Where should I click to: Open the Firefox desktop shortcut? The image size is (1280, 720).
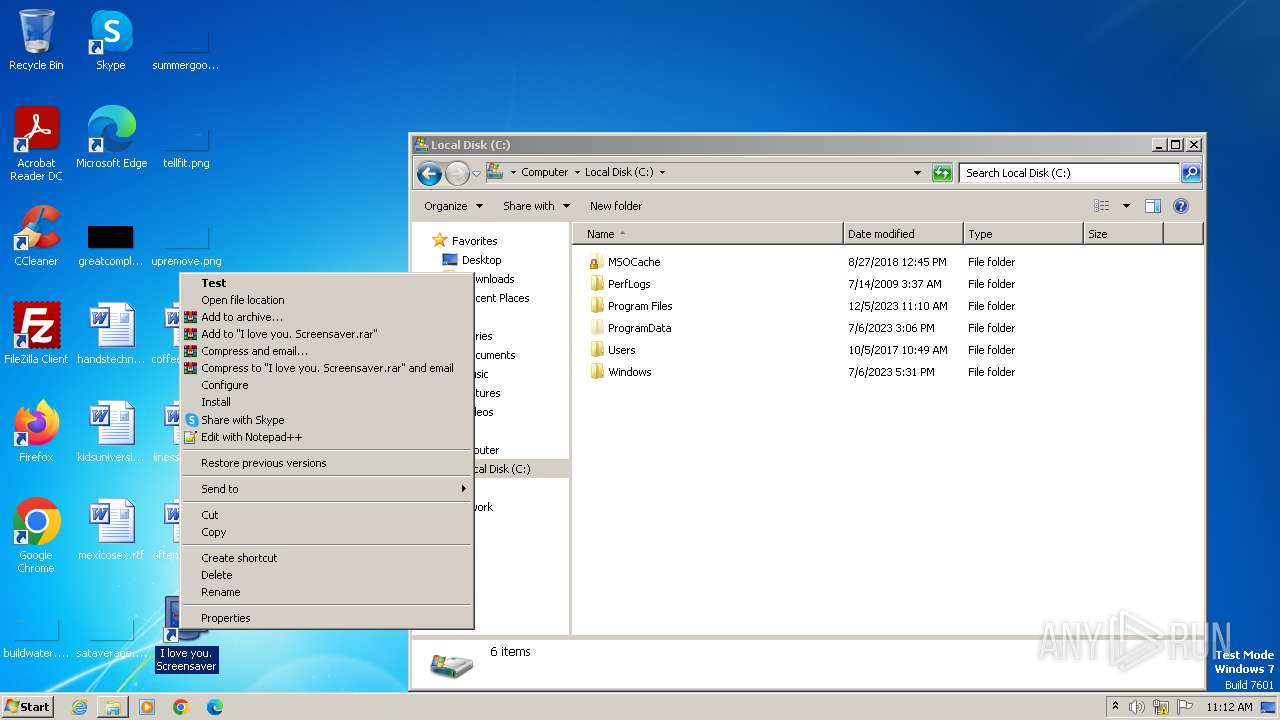(36, 432)
